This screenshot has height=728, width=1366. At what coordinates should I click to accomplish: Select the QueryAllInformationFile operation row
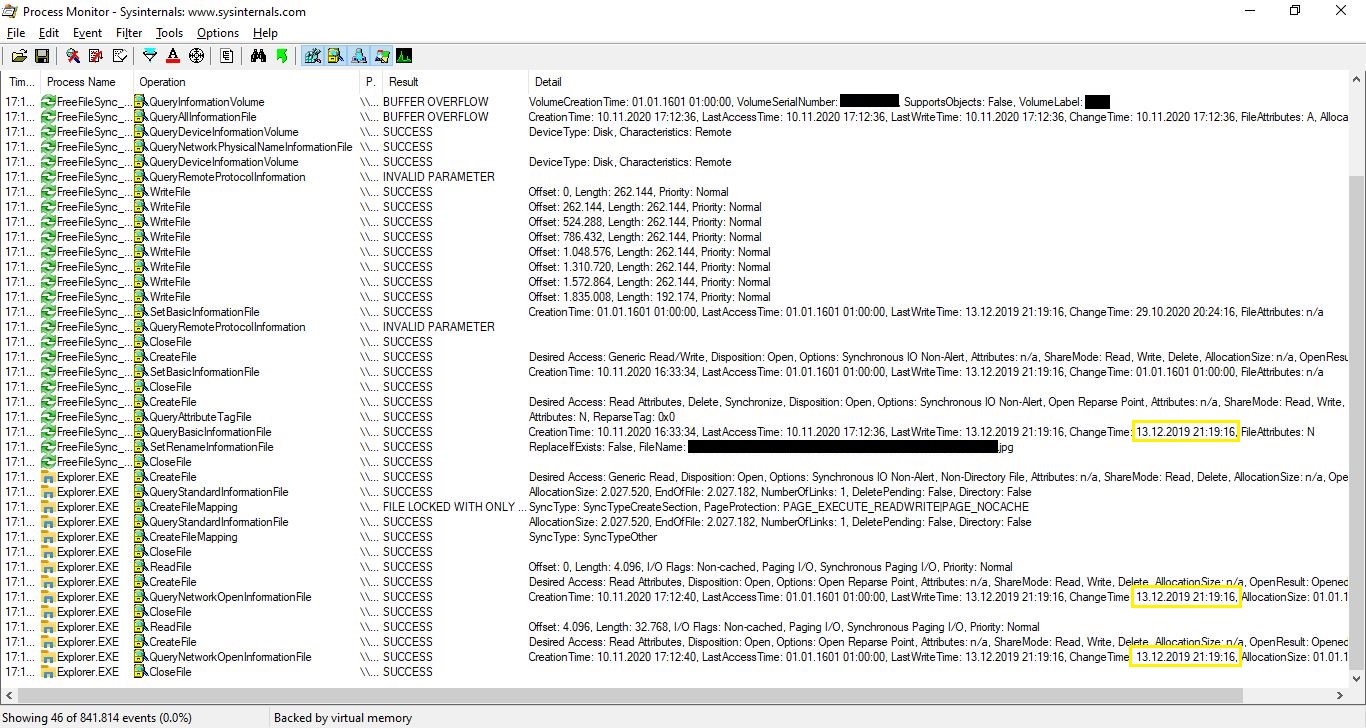coord(675,117)
